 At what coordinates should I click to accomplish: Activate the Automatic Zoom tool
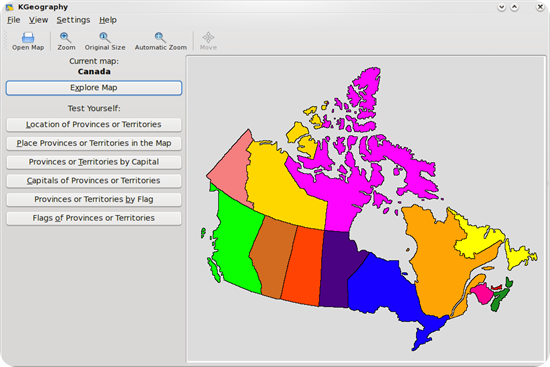coord(160,38)
